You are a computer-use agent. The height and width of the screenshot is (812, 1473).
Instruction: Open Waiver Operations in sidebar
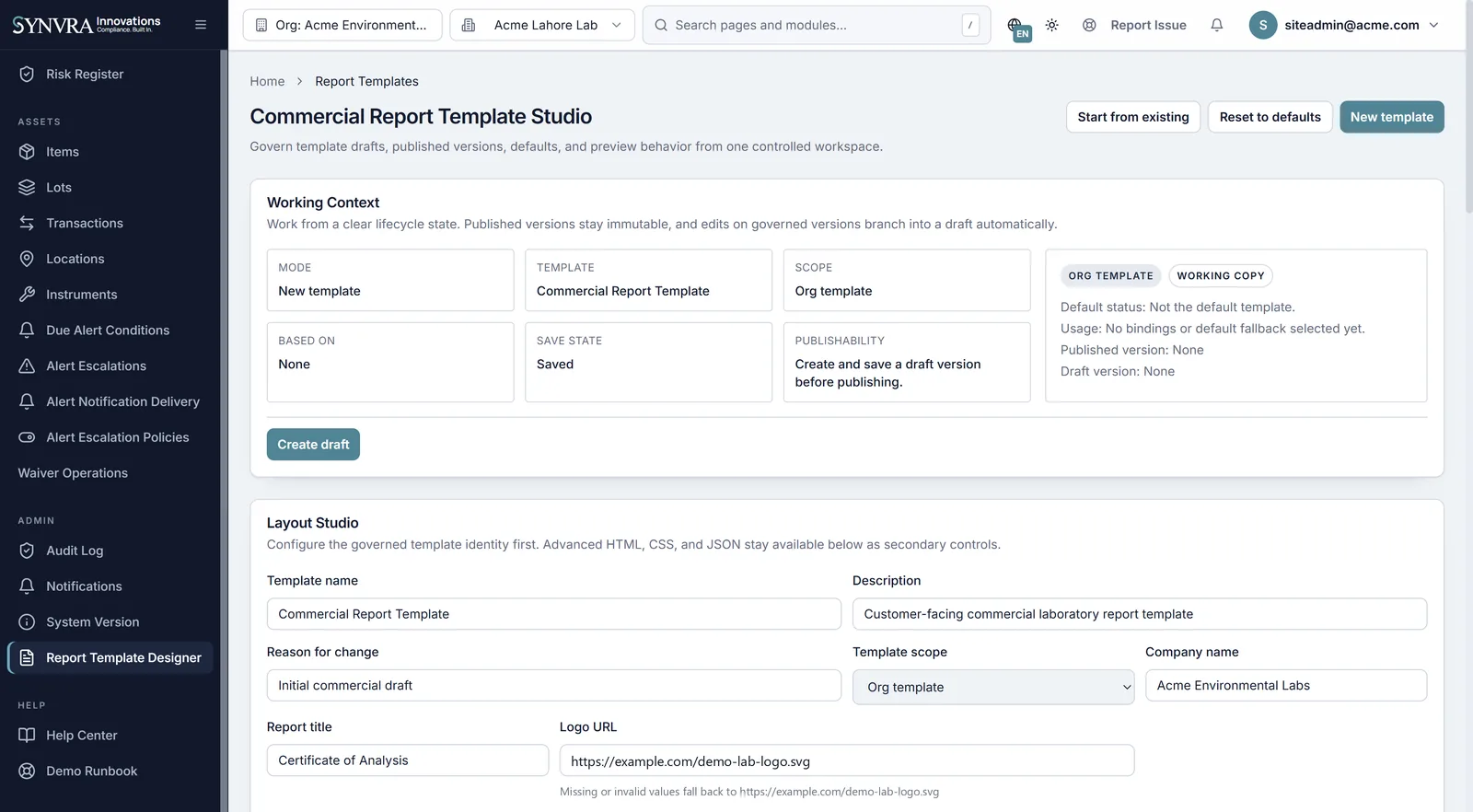pos(73,473)
